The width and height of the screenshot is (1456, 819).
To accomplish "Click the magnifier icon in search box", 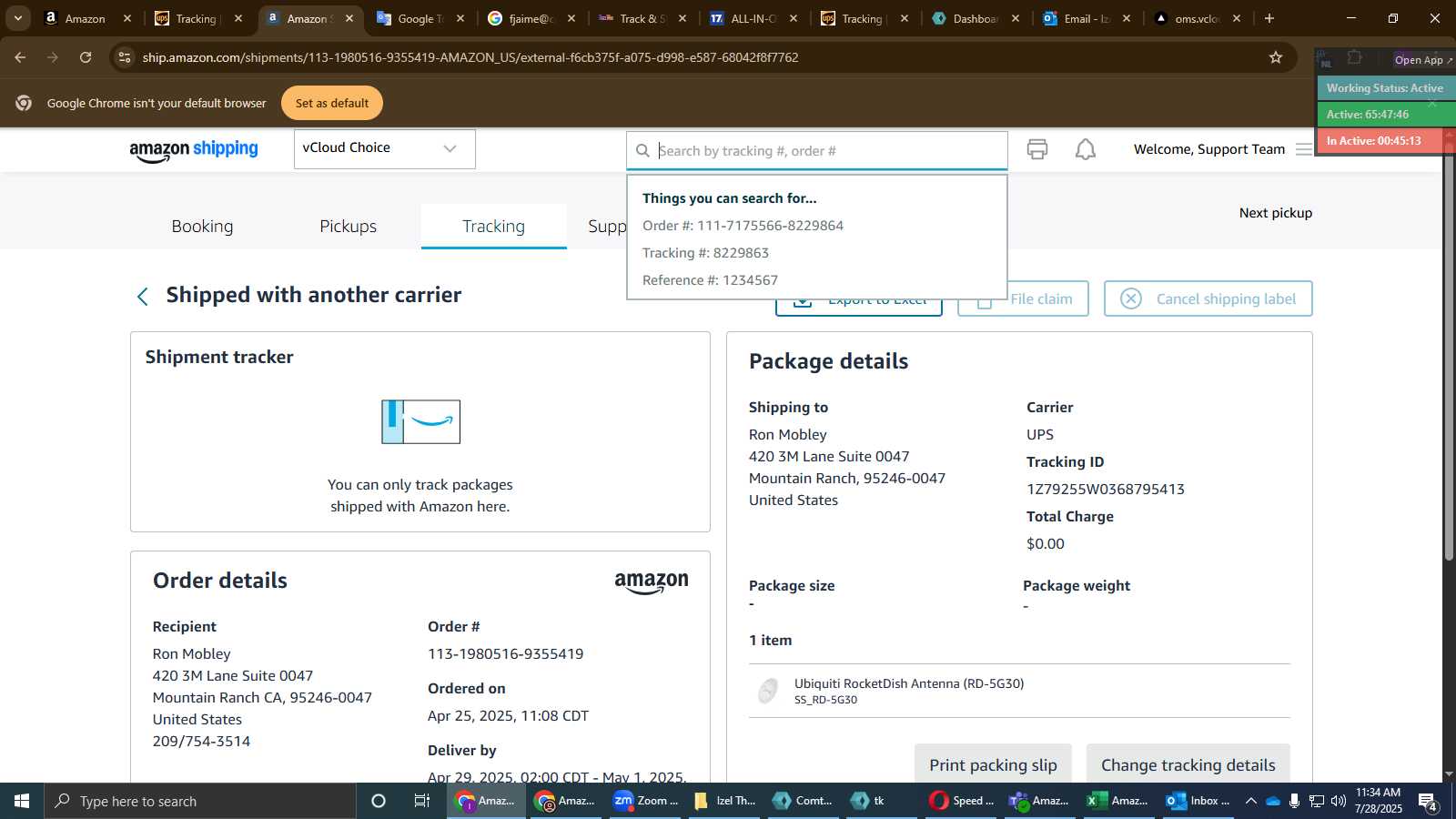I will (642, 151).
